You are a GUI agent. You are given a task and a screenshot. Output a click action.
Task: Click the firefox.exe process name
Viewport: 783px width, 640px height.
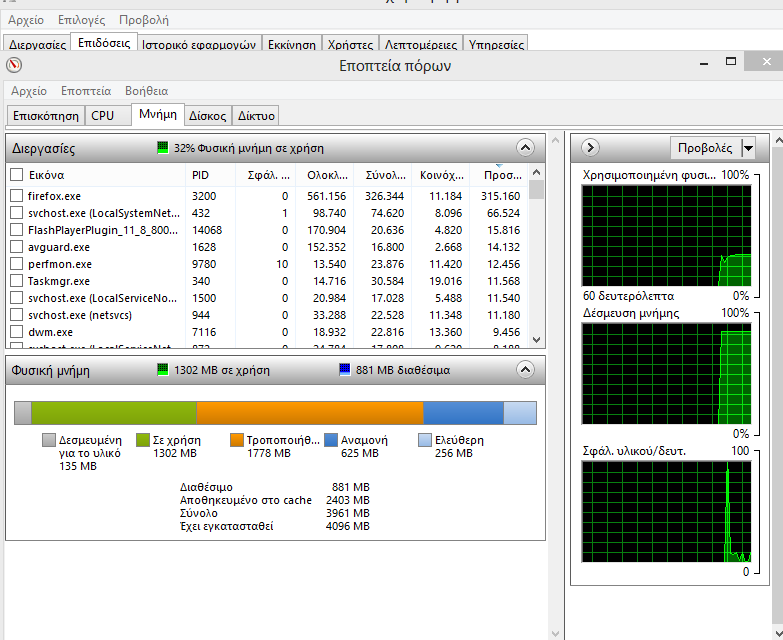[x=54, y=196]
